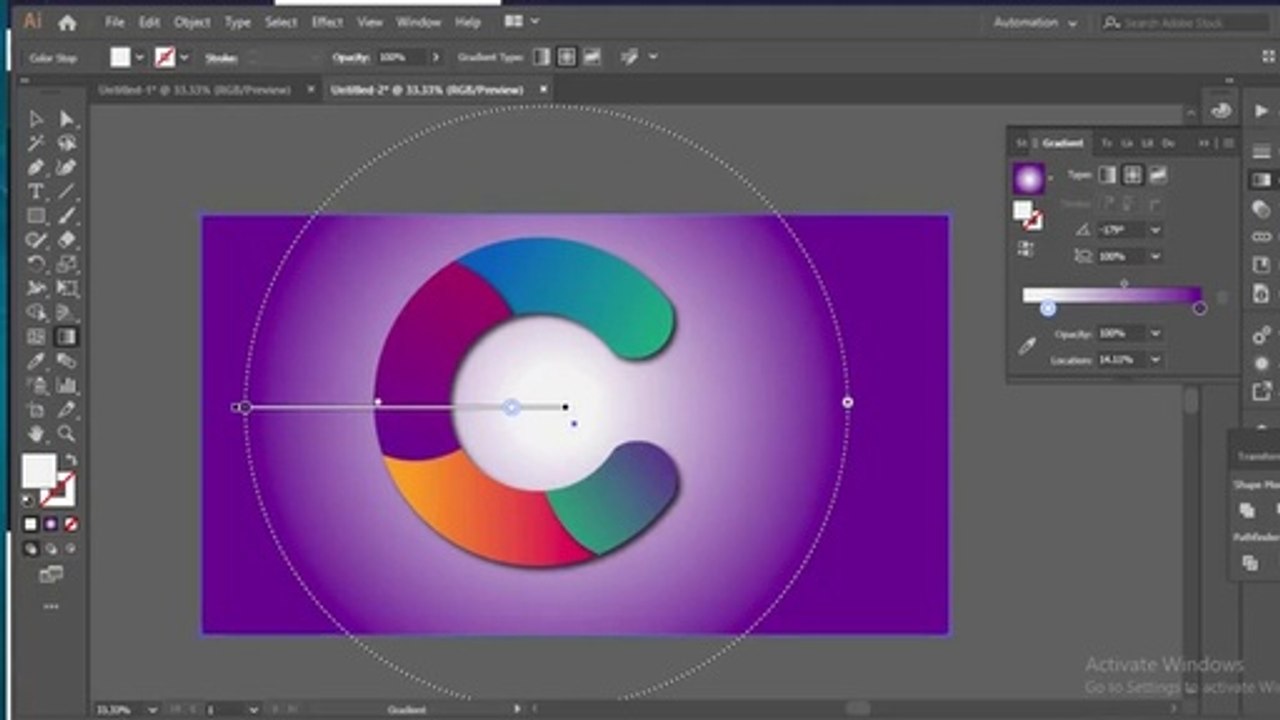
Task: Select the Direct Selection tool
Action: [x=67, y=119]
